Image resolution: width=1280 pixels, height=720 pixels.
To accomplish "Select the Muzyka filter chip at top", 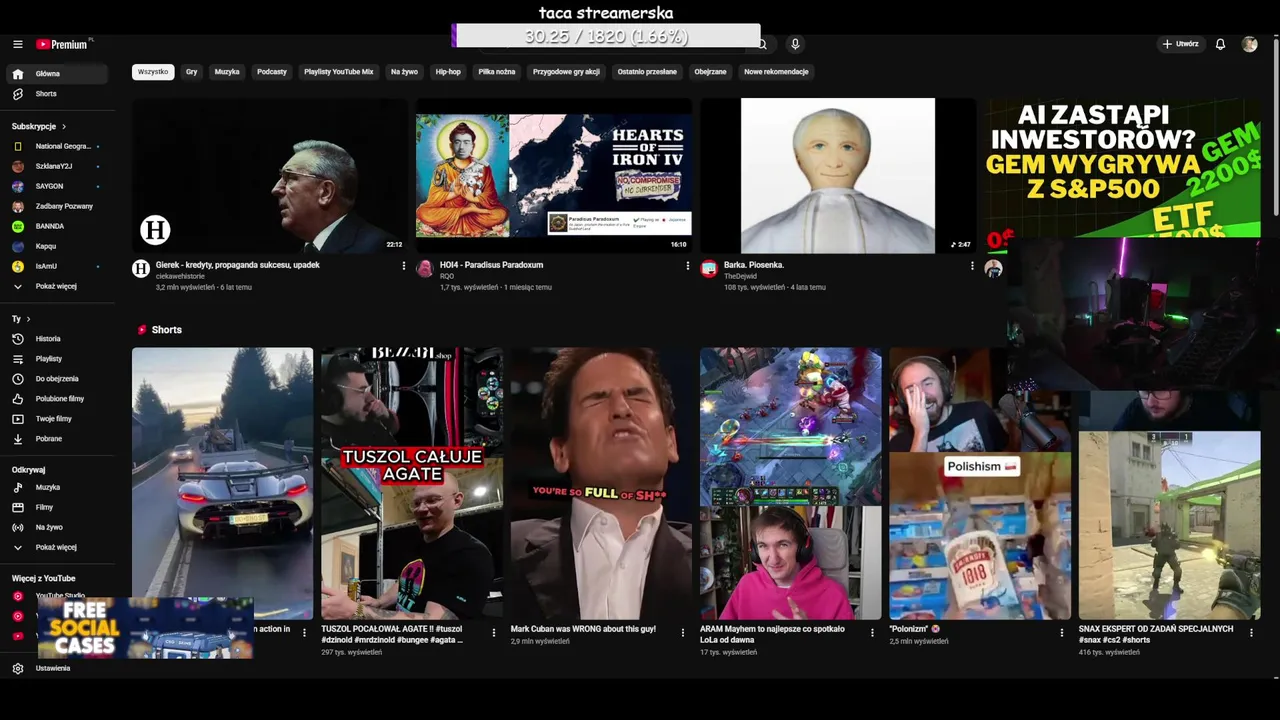I will [x=227, y=72].
